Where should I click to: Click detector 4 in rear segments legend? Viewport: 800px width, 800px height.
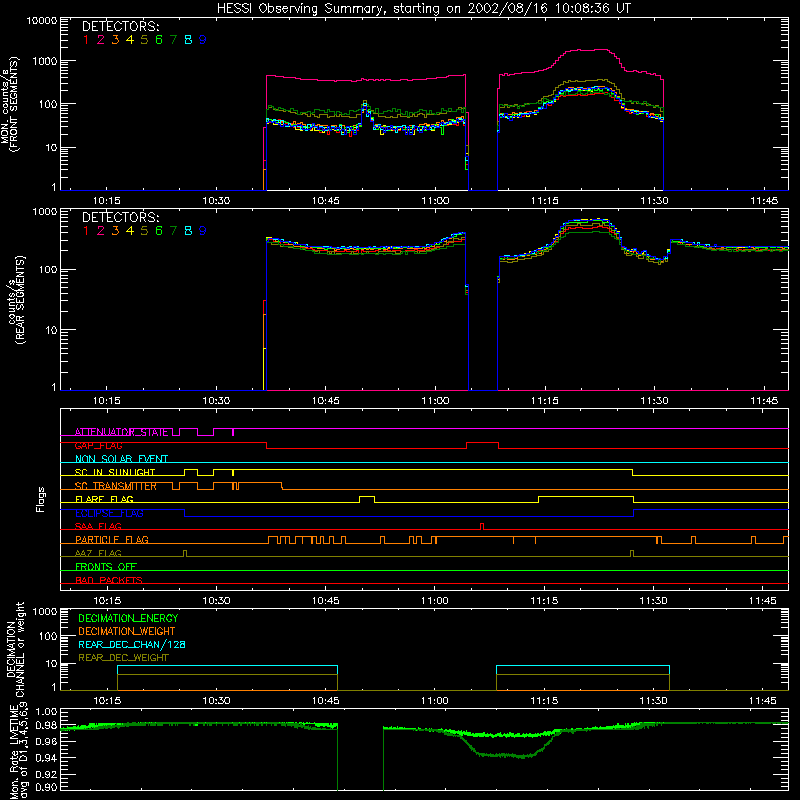[130, 231]
